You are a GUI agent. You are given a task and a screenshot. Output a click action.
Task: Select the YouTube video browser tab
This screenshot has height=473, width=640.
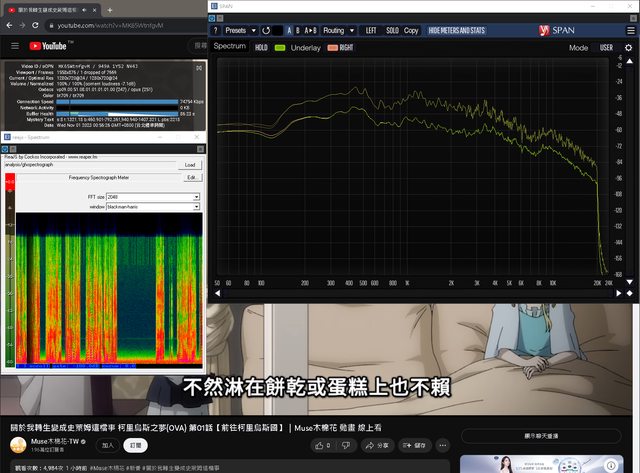click(x=52, y=10)
